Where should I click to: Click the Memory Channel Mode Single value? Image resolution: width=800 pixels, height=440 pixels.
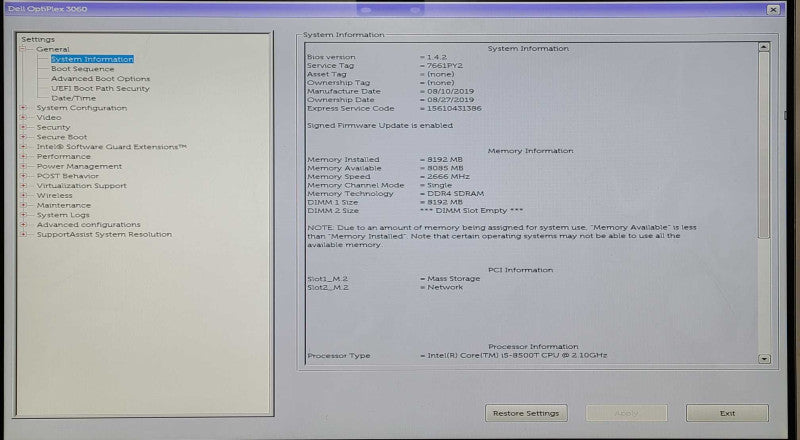coord(439,185)
